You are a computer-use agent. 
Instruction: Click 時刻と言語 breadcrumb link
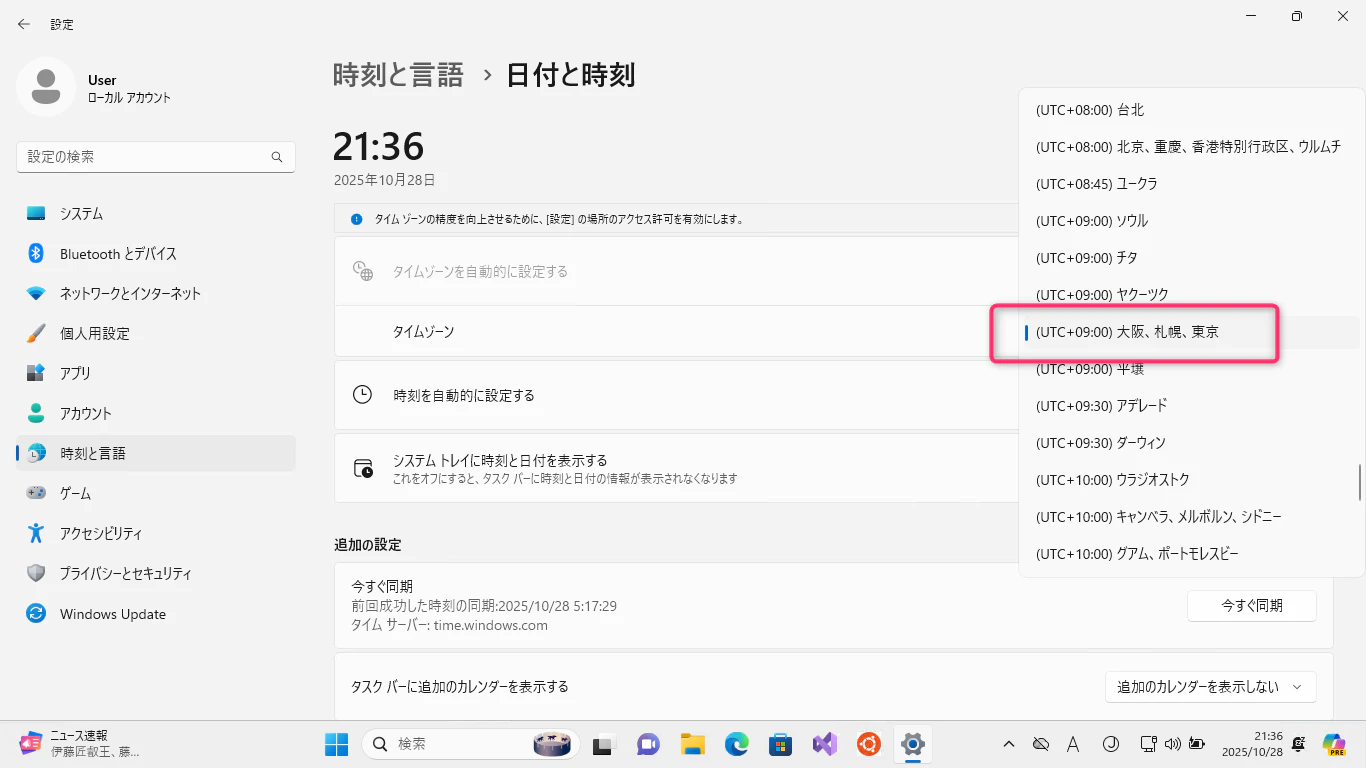coord(398,75)
